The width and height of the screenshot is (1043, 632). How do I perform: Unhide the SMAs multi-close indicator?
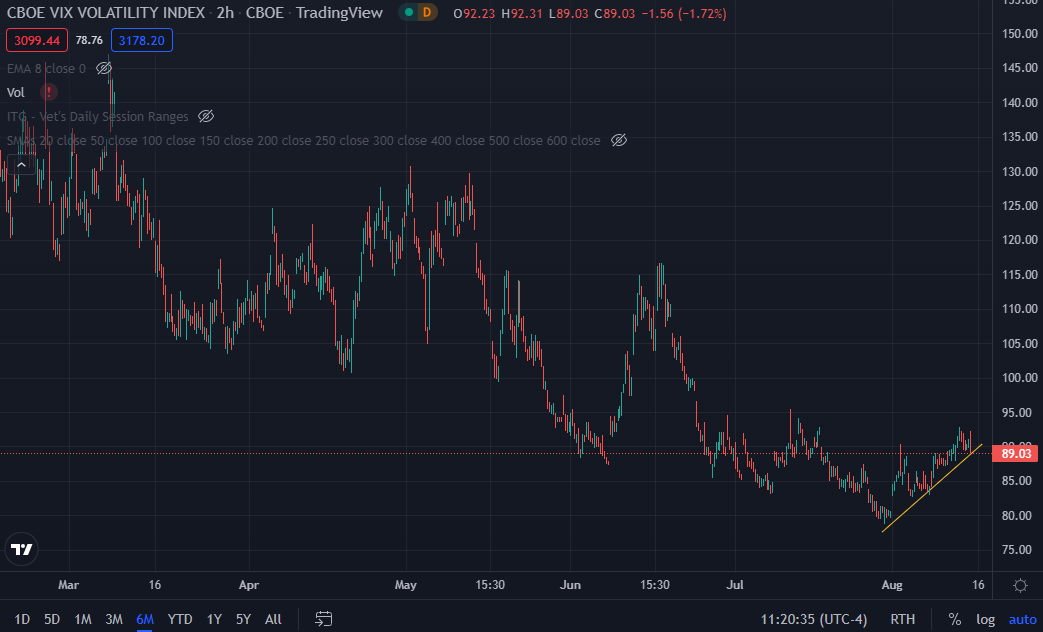(x=619, y=140)
